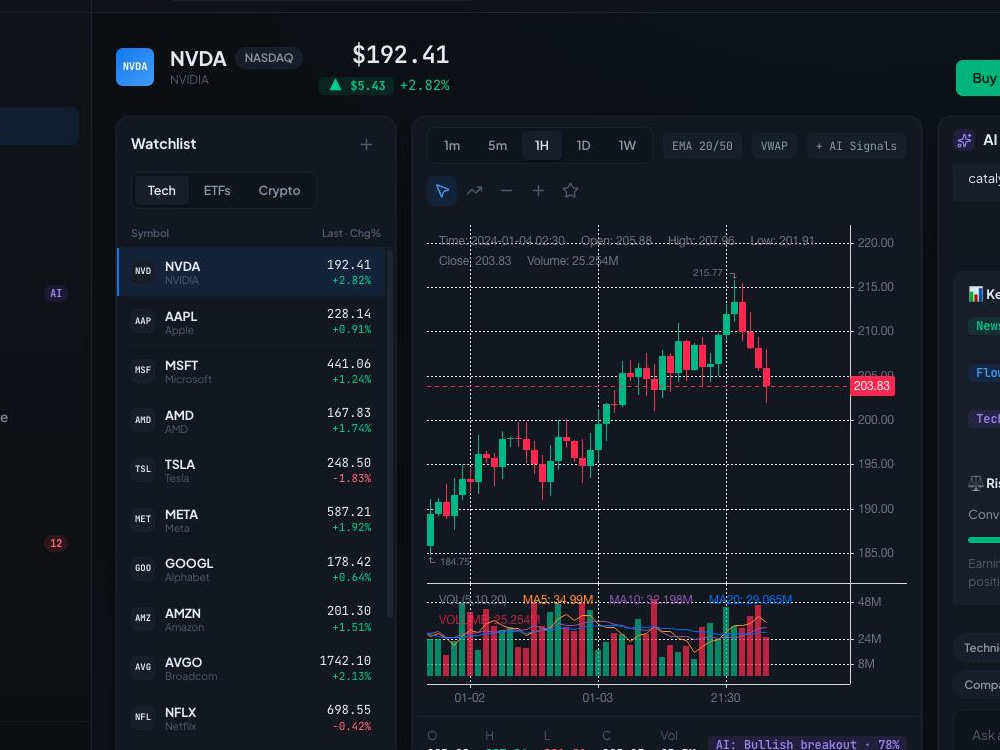The height and width of the screenshot is (750, 1000).
Task: Switch watchlist to ETFs tab
Action: tap(217, 191)
